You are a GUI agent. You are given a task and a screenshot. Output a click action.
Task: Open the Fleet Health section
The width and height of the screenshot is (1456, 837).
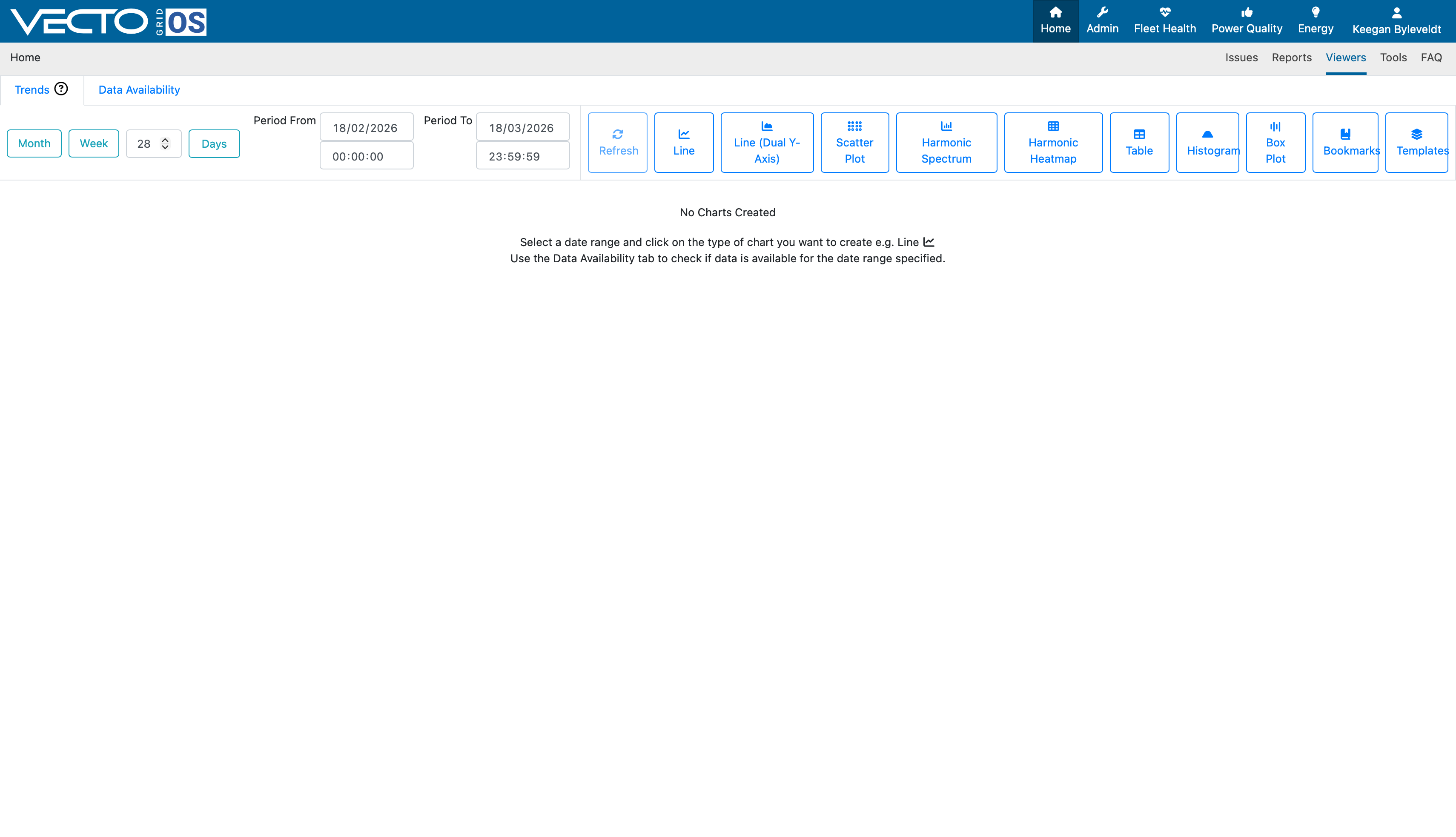1164,21
